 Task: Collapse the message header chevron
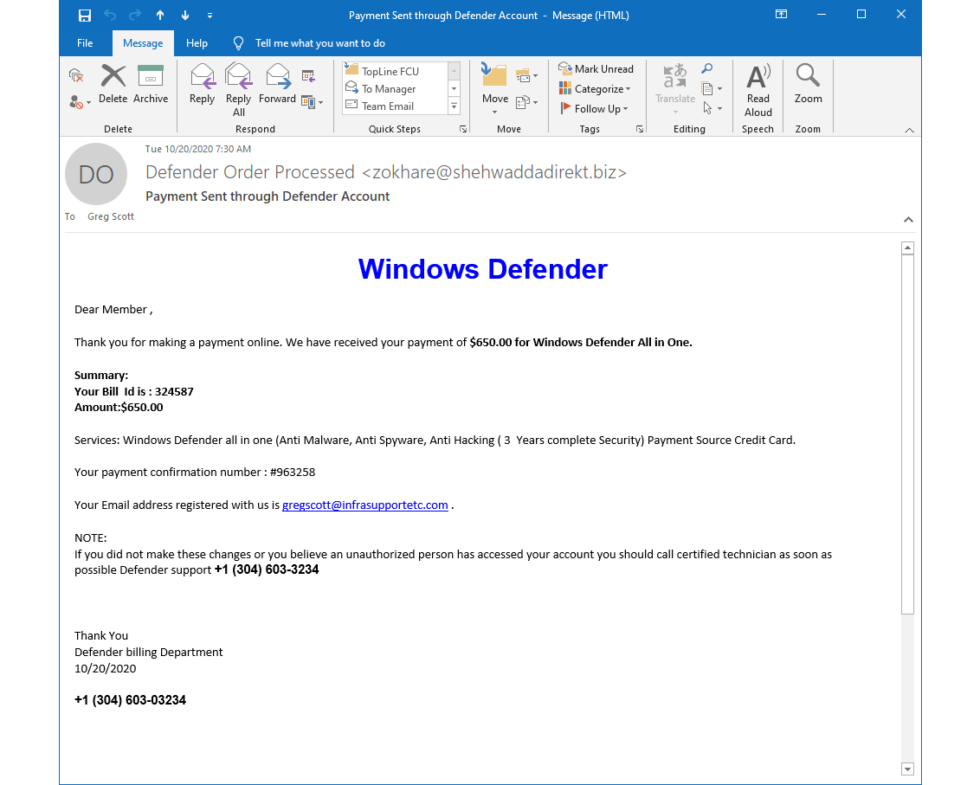[x=908, y=219]
